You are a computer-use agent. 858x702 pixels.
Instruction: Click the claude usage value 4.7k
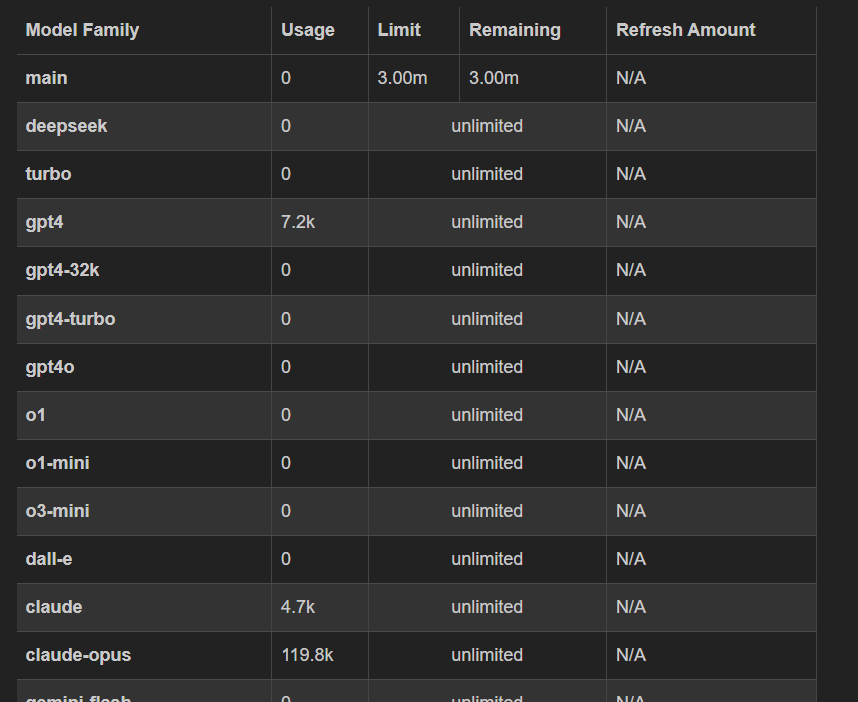point(298,607)
